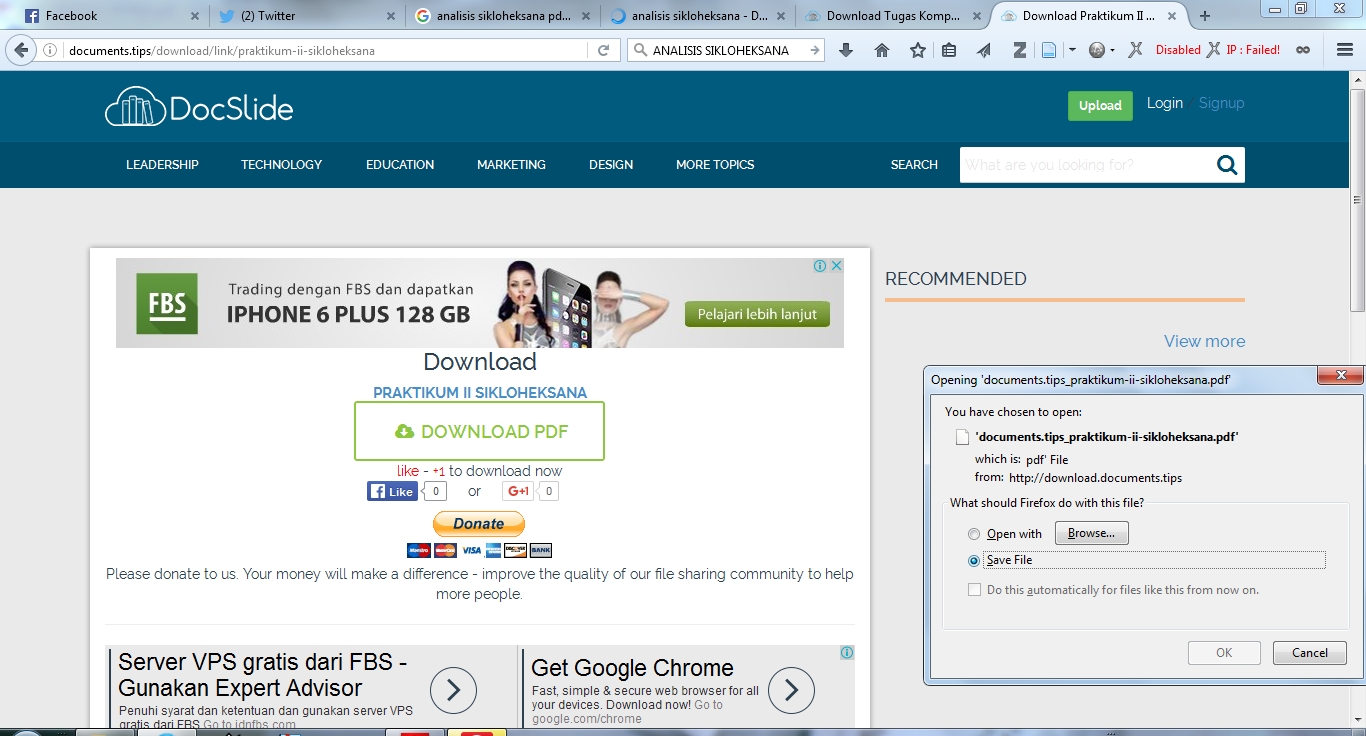Expand MORE TOPICS in the navigation bar
This screenshot has height=736, width=1366.
(x=714, y=165)
